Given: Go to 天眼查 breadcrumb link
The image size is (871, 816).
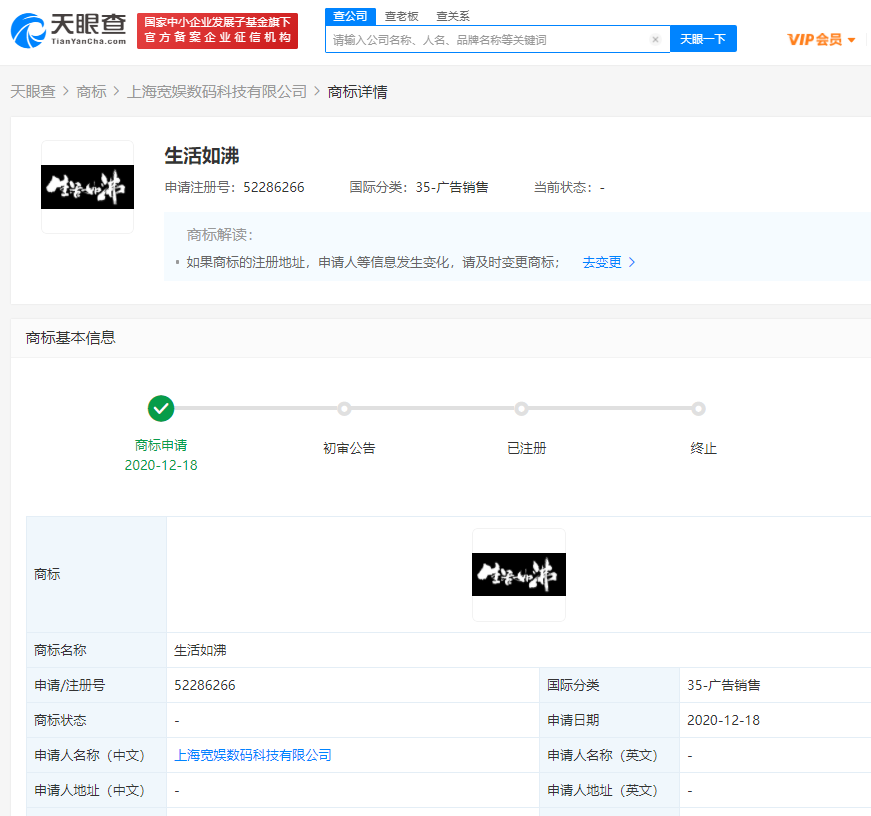Looking at the screenshot, I should click(33, 92).
